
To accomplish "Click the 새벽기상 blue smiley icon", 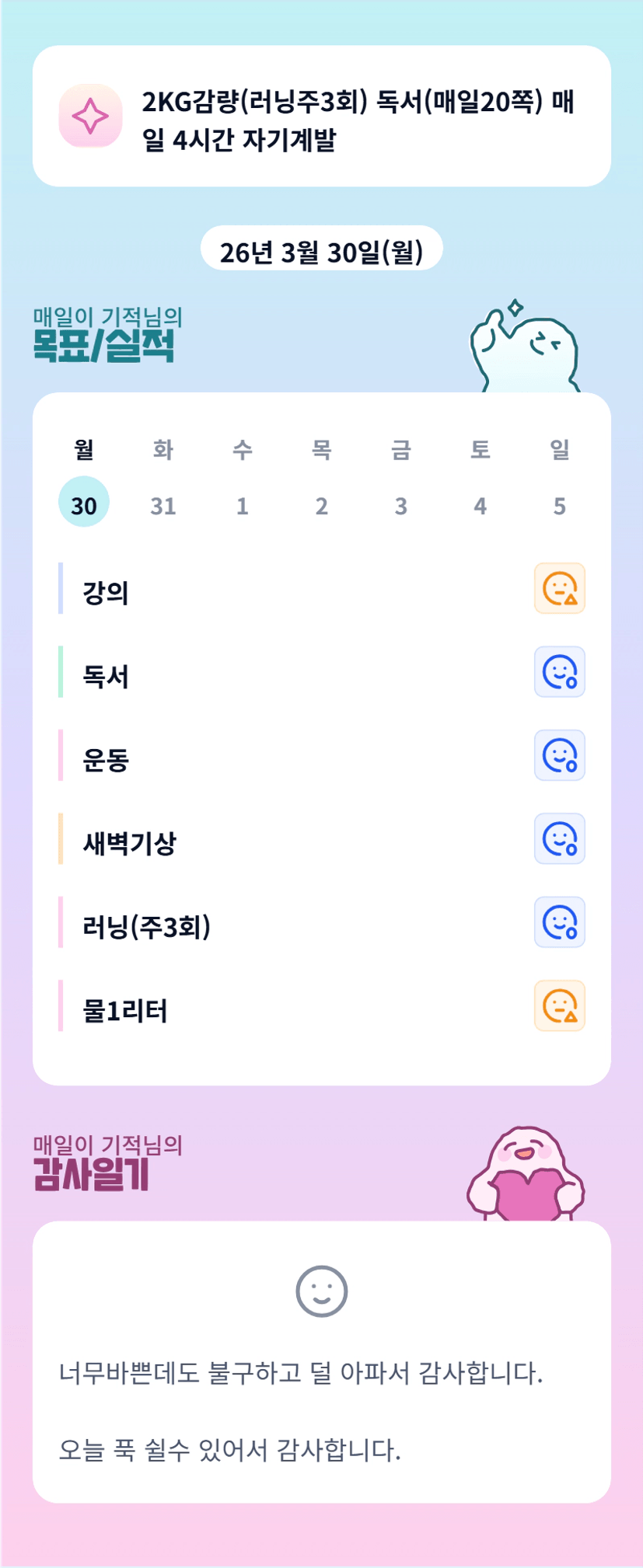I will click(559, 839).
